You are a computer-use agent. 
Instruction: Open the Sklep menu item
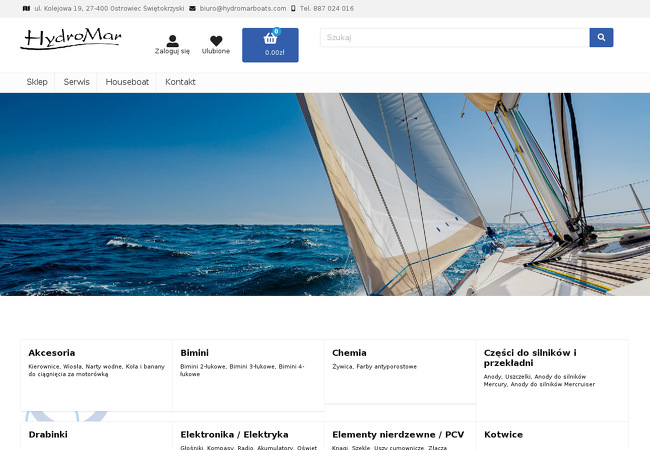point(37,82)
